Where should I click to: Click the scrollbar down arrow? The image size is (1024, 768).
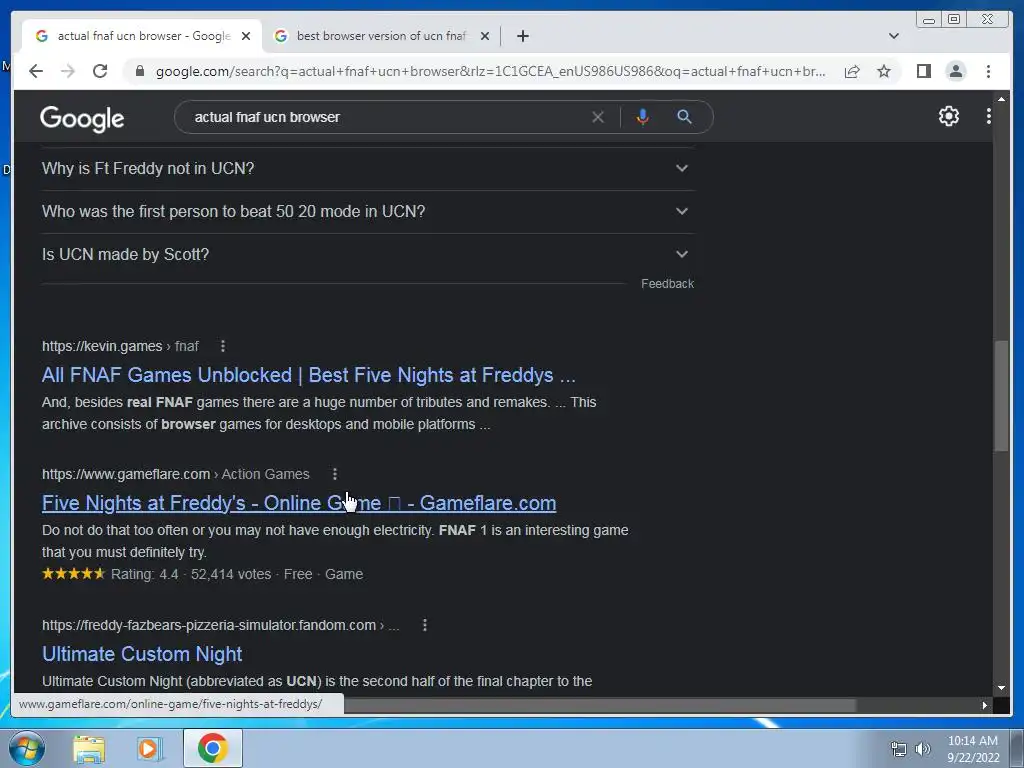1001,688
